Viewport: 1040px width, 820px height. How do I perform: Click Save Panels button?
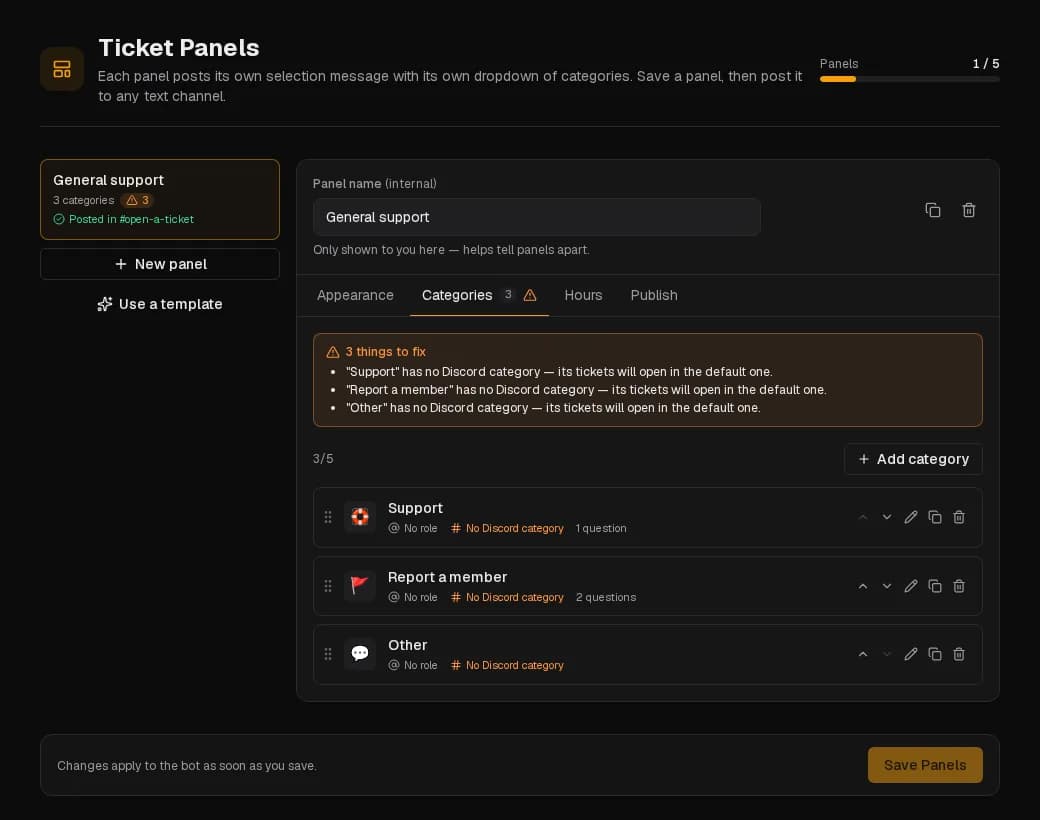(925, 765)
